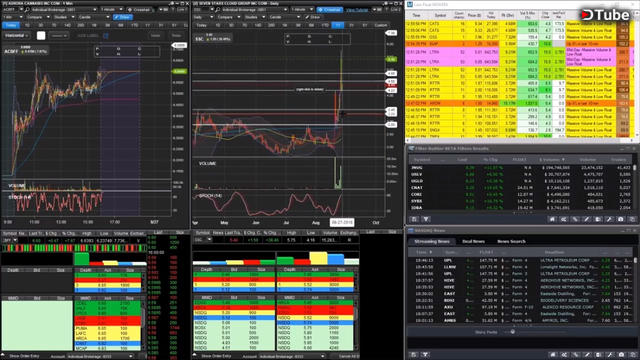Open Compare dropdown in SSC chart
The height and width of the screenshot is (360, 640).
pos(229,17)
